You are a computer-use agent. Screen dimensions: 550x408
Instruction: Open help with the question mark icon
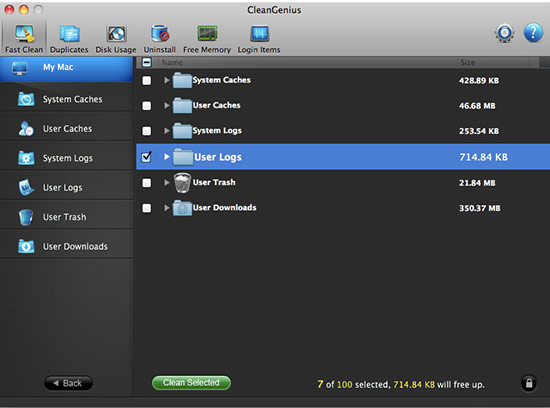(x=533, y=33)
